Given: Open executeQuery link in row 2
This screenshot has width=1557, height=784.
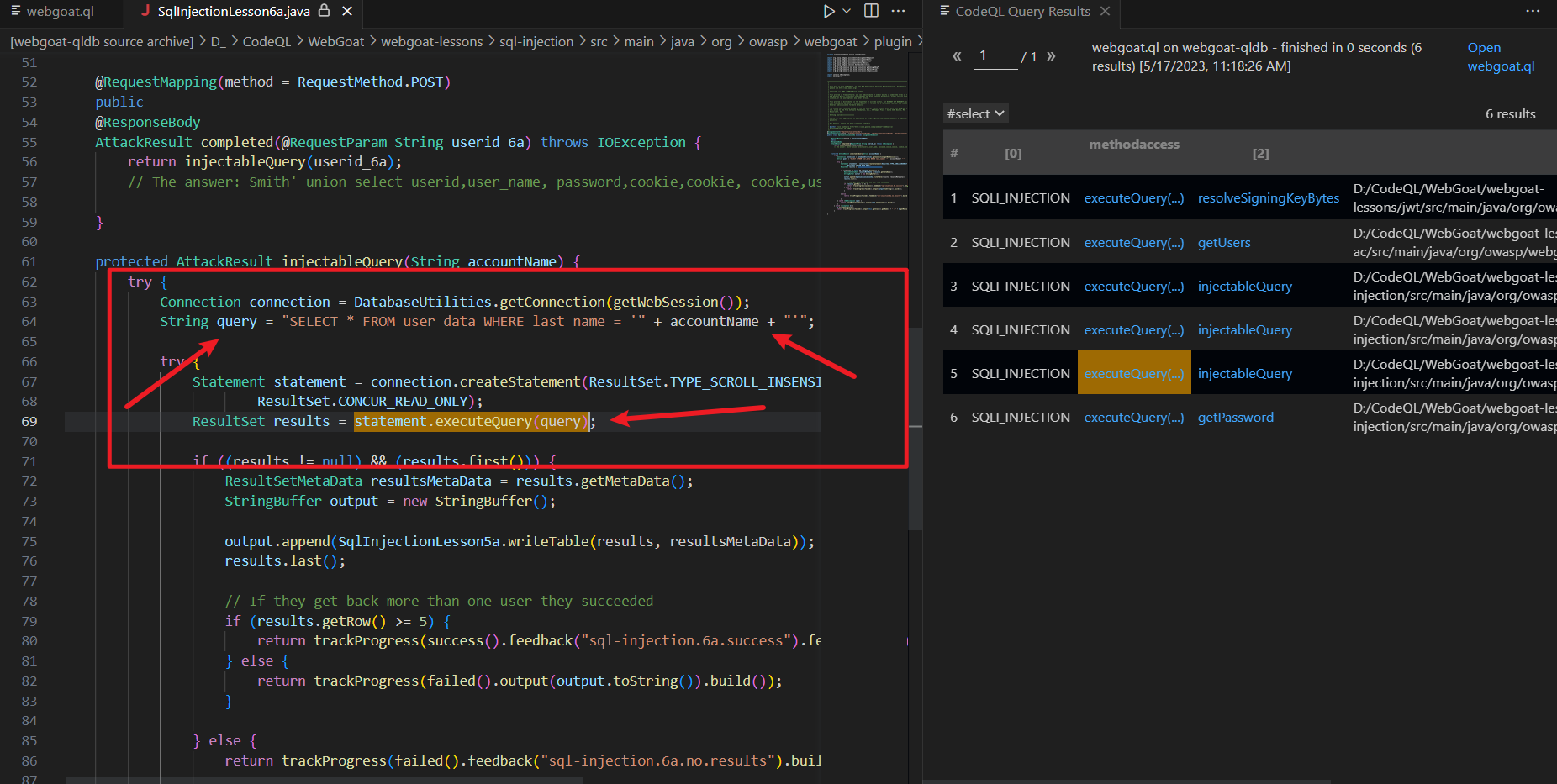Looking at the screenshot, I should click(1133, 243).
